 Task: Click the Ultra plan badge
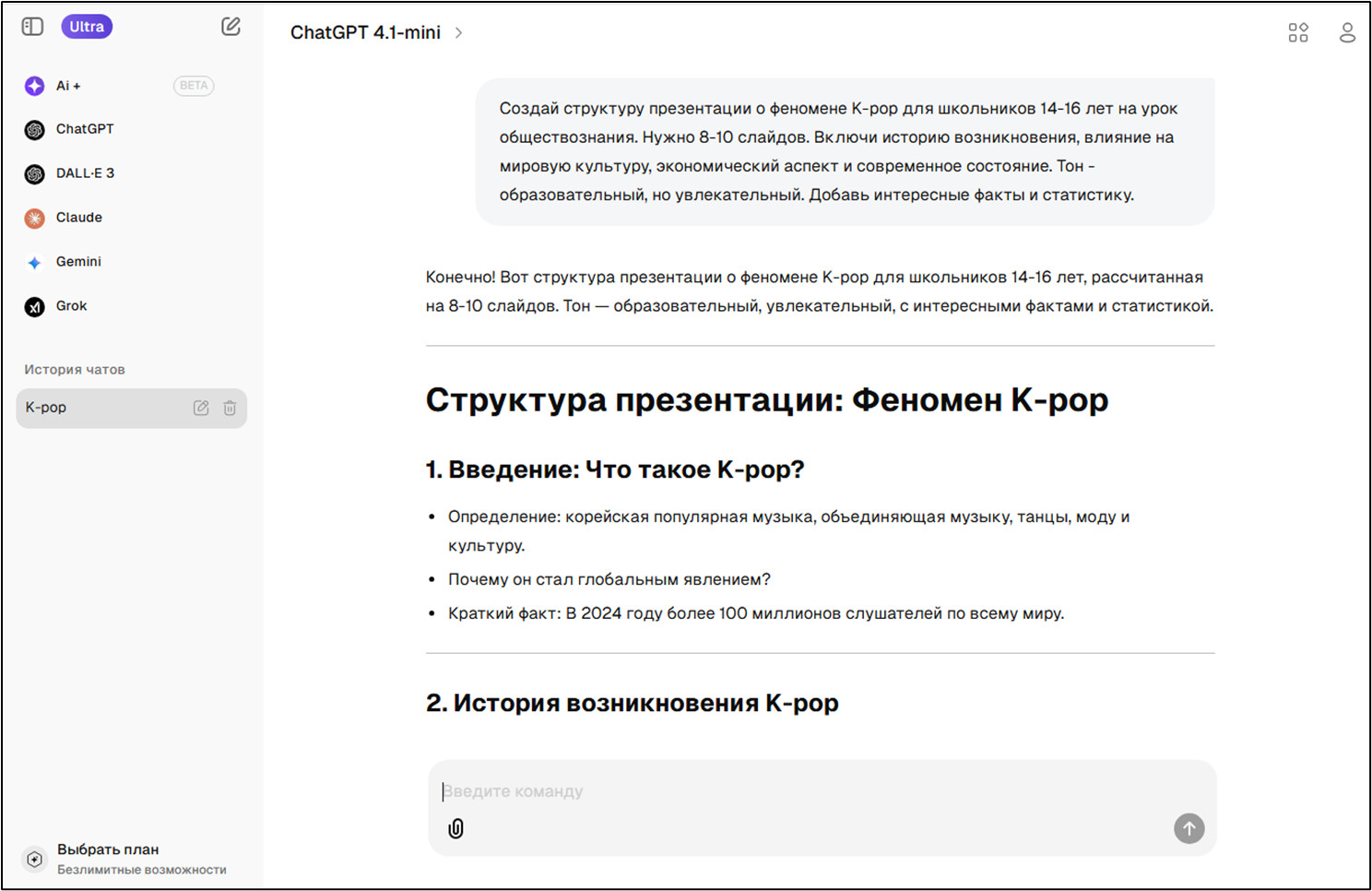coord(87,27)
